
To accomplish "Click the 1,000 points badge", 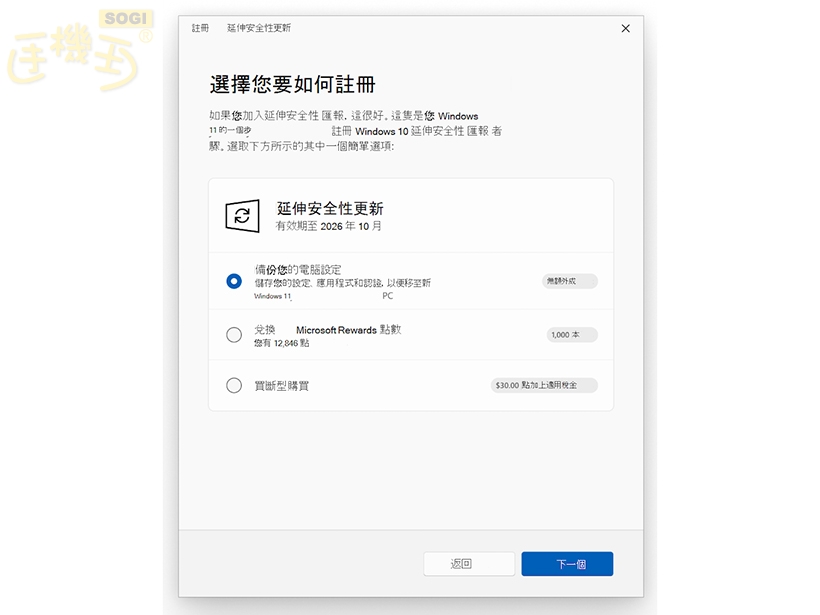I will pos(572,335).
